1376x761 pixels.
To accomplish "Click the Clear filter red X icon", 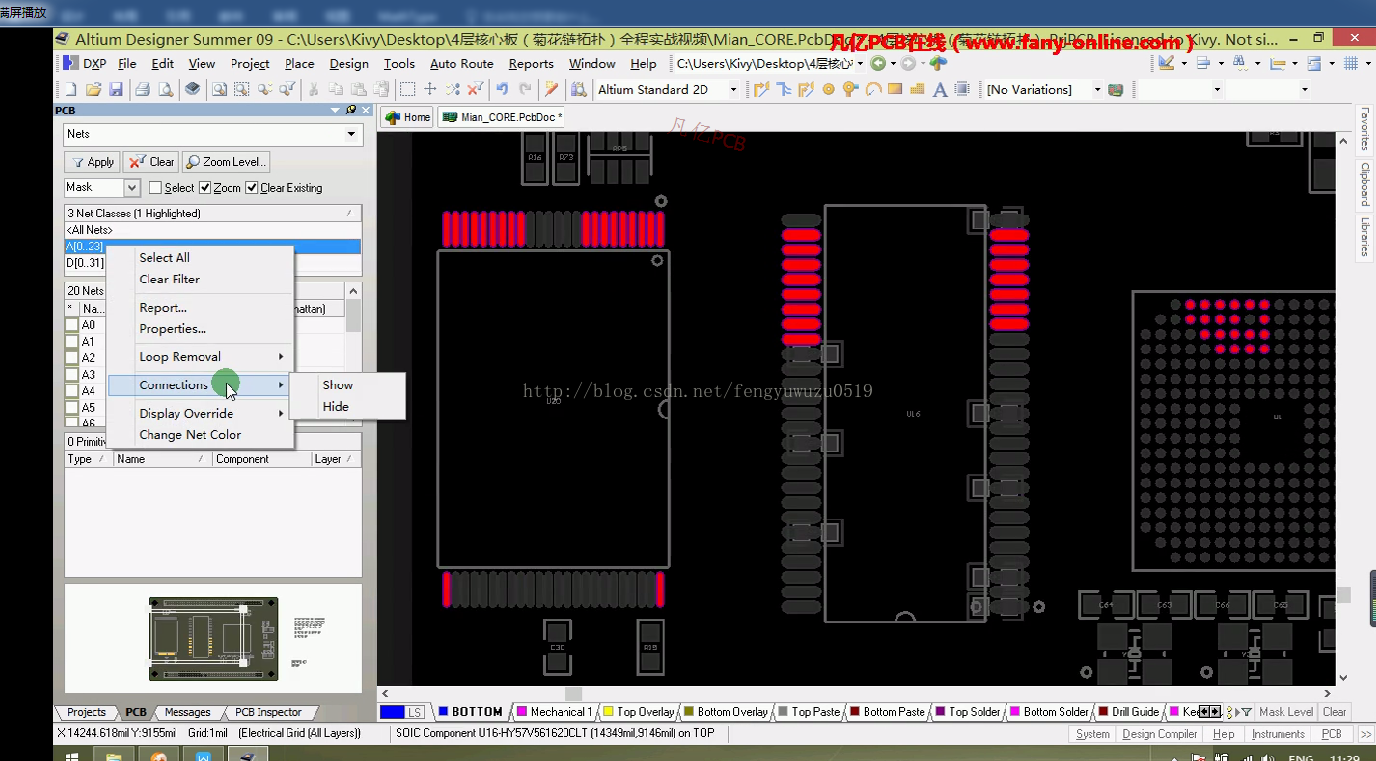I will point(476,89).
